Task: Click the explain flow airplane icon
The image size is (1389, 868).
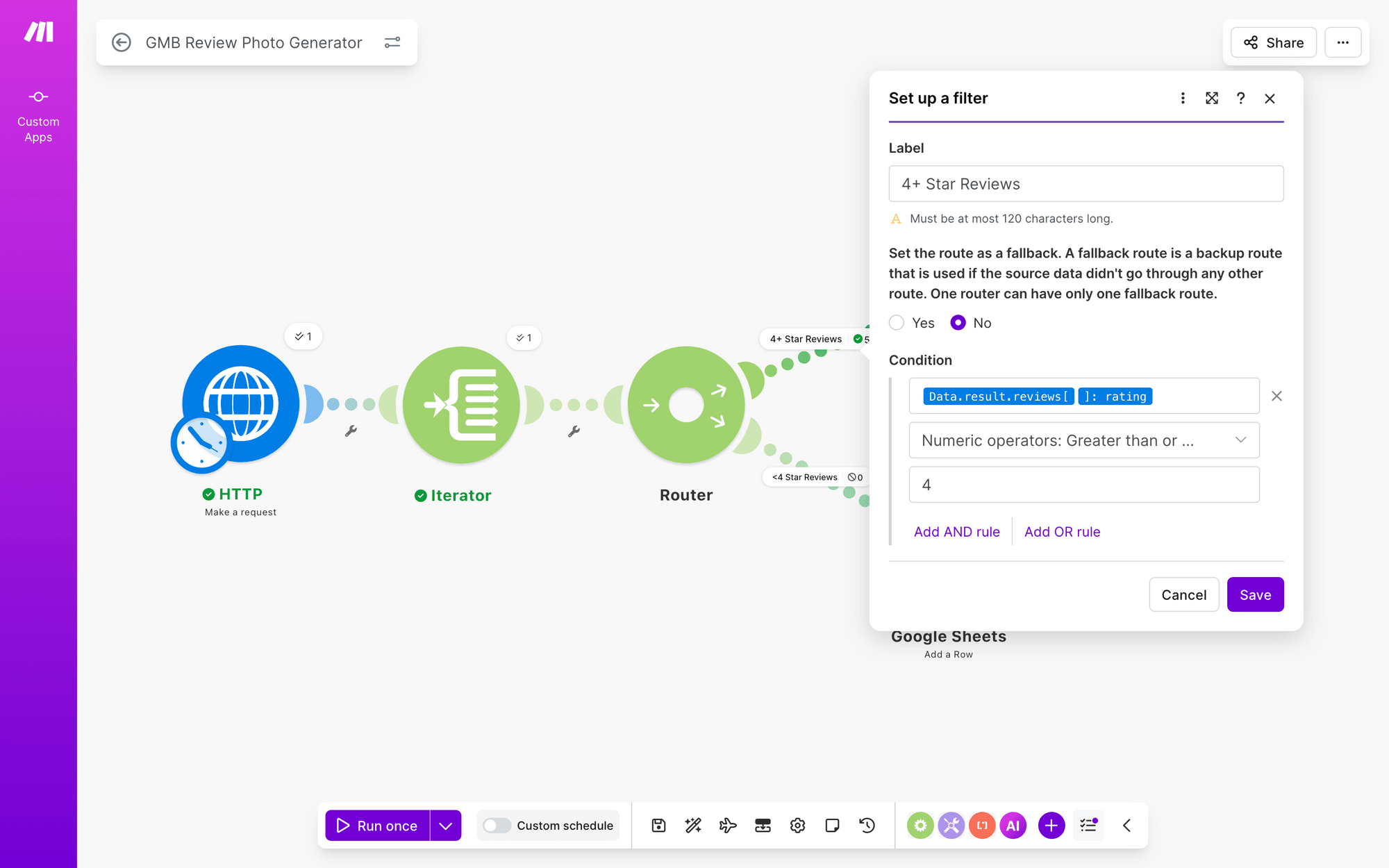Action: click(728, 825)
